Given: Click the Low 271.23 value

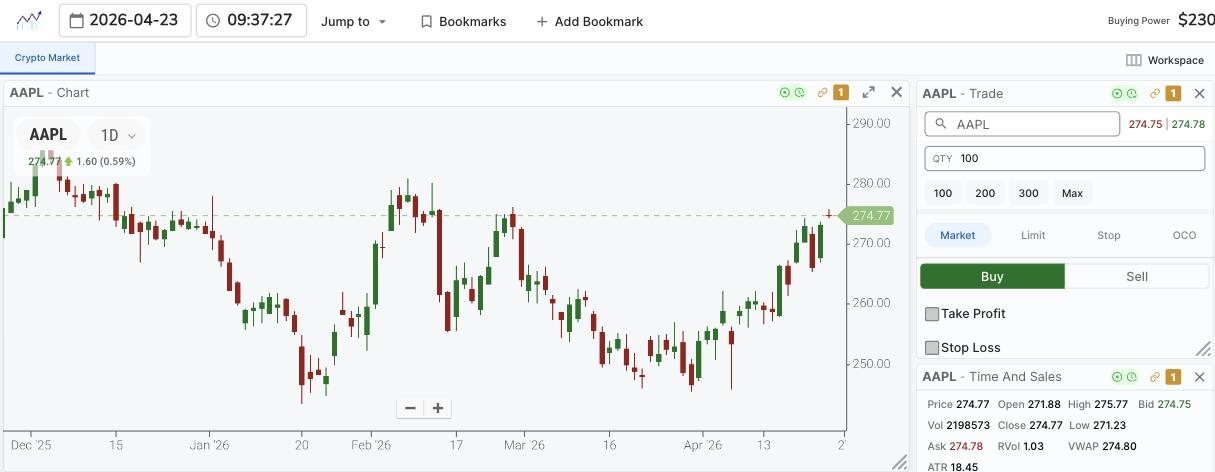Looking at the screenshot, I should pos(1109,425).
